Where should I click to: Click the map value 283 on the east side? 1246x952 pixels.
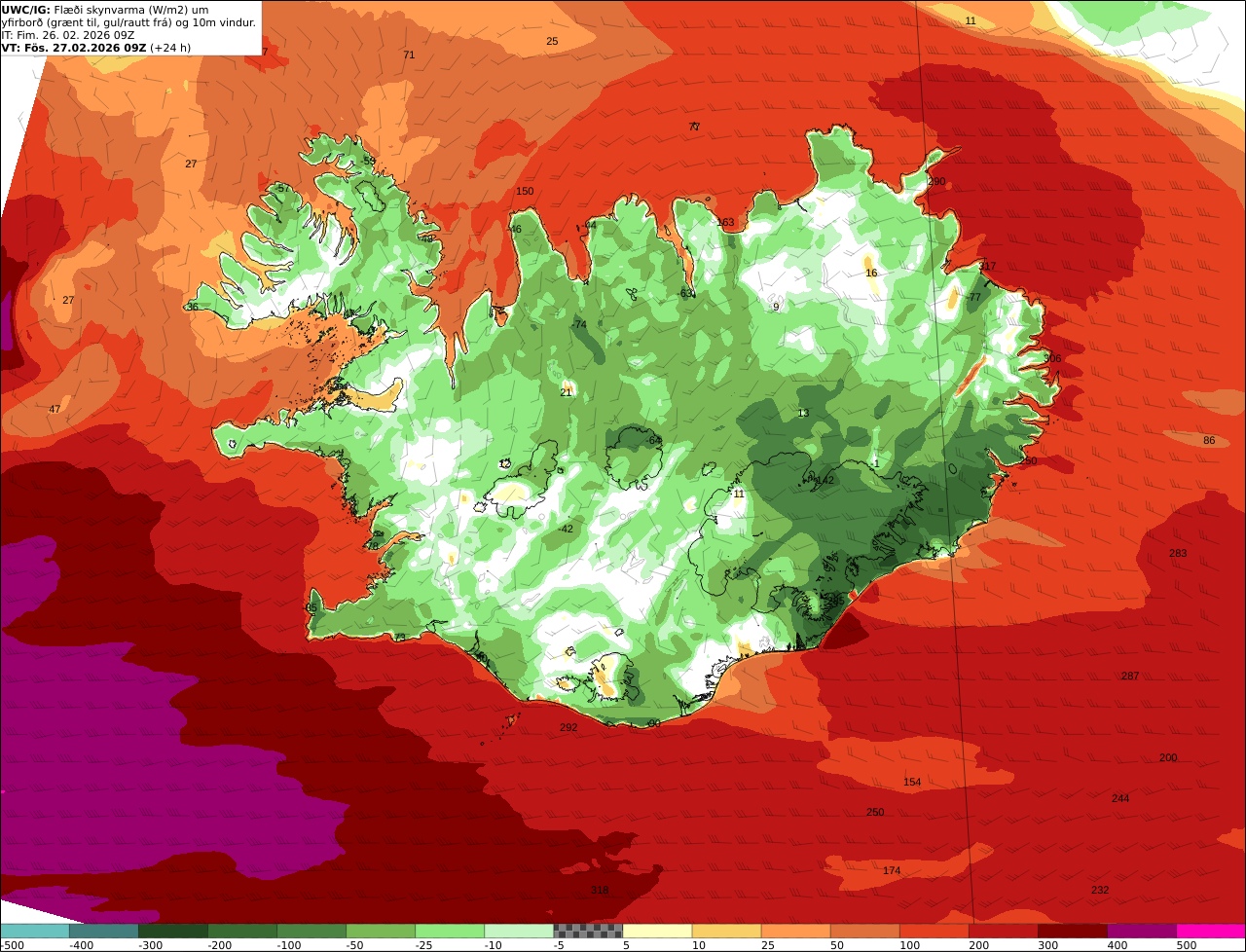point(1178,554)
